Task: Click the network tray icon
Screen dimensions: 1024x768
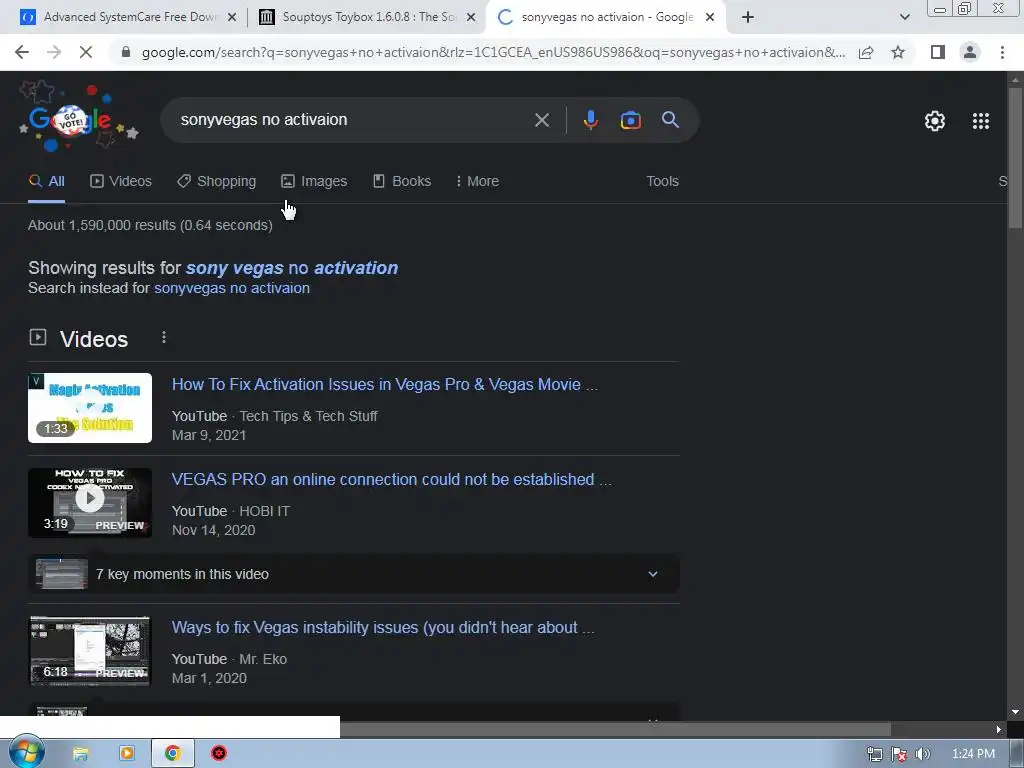Action: click(x=875, y=754)
